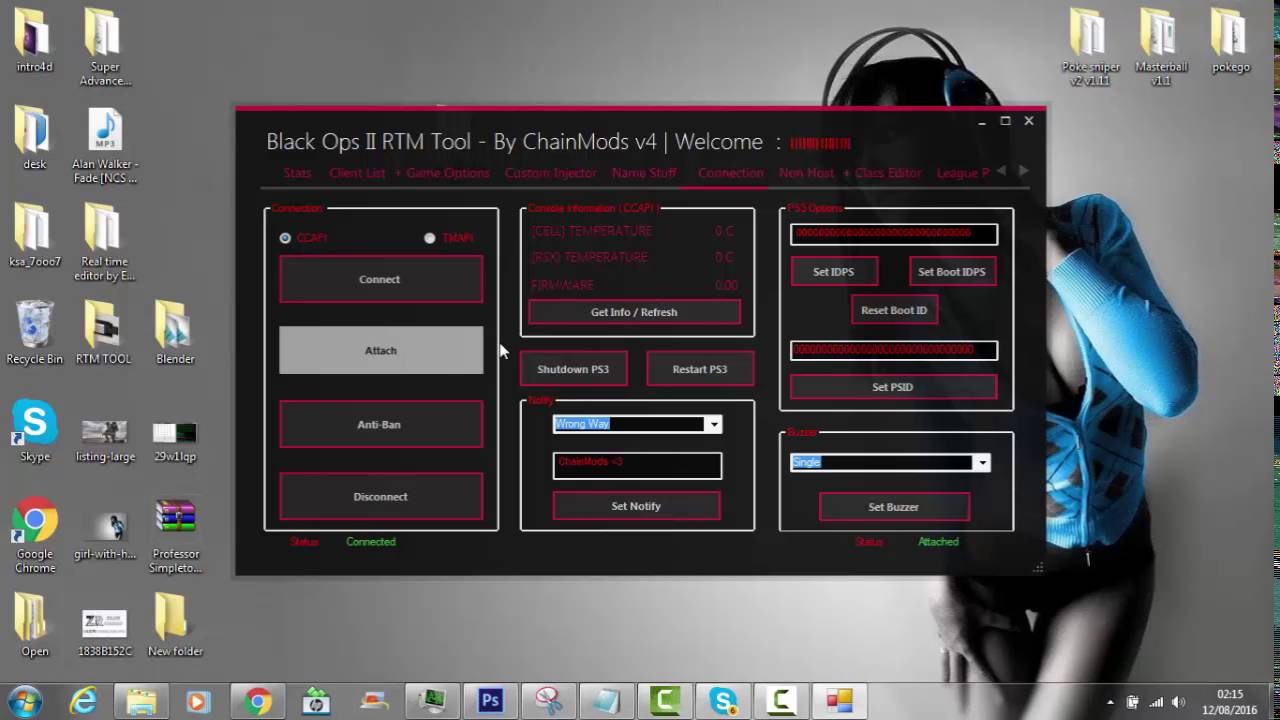The image size is (1280, 720).
Task: Open the Google Chrome desktop shortcut
Action: [x=34, y=535]
